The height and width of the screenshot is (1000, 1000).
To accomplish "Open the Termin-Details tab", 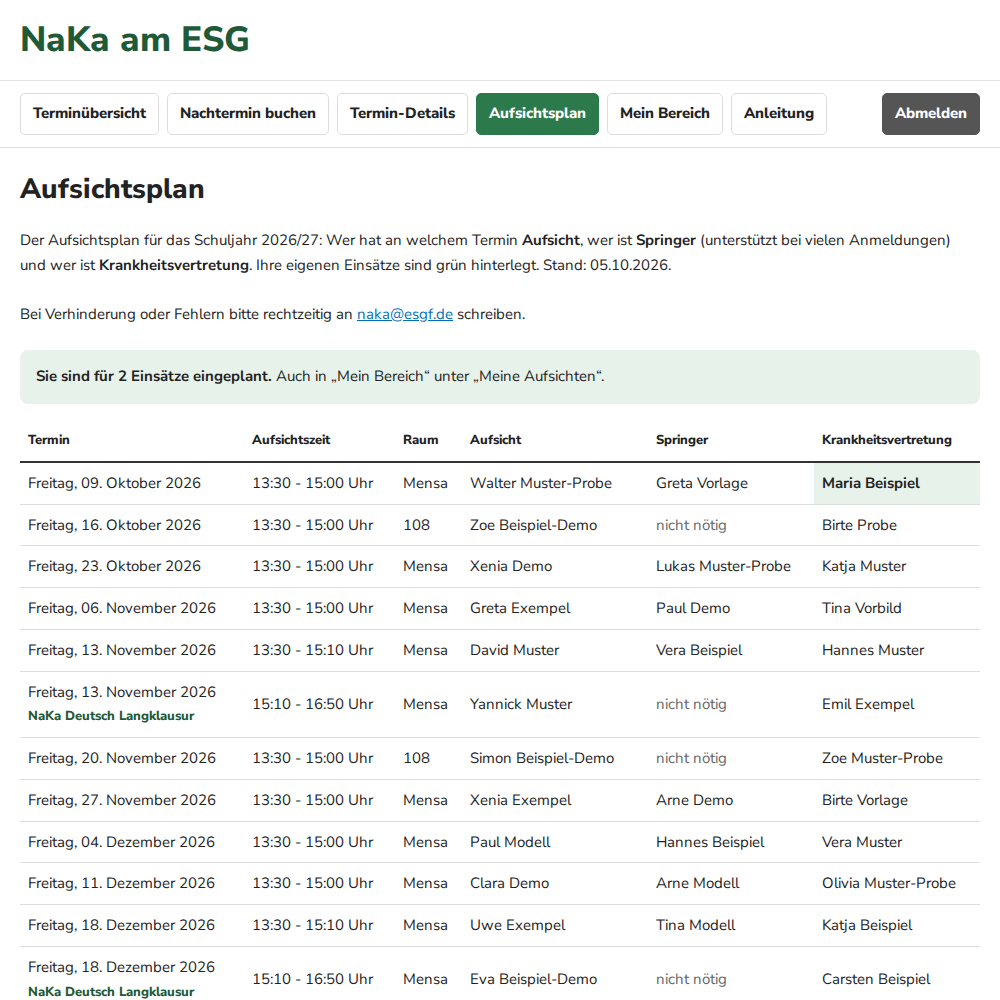I will pos(402,114).
